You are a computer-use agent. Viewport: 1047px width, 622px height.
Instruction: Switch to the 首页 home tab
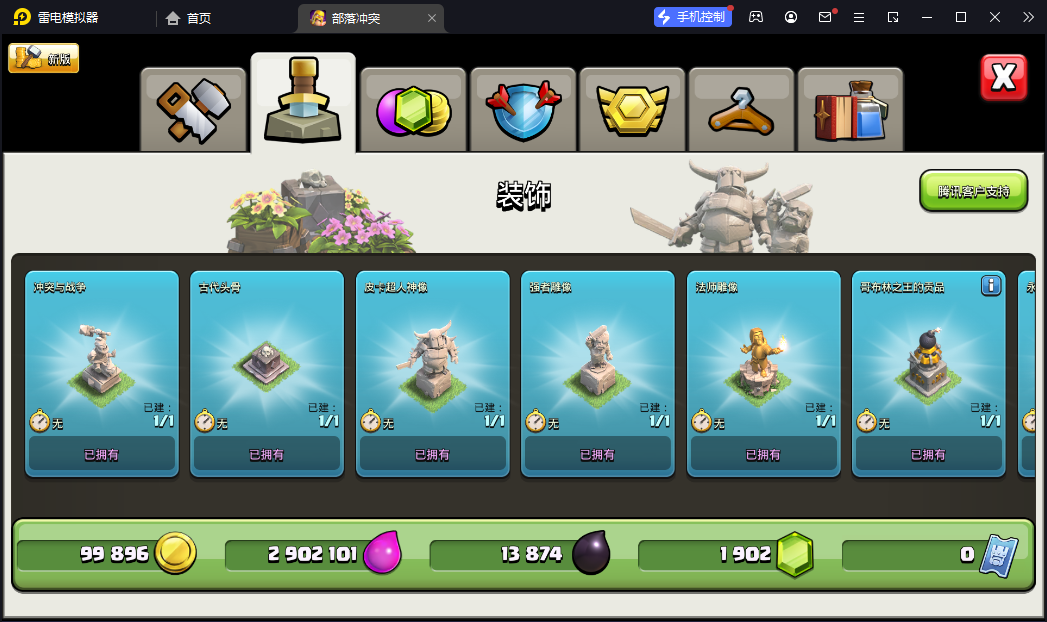[x=188, y=18]
